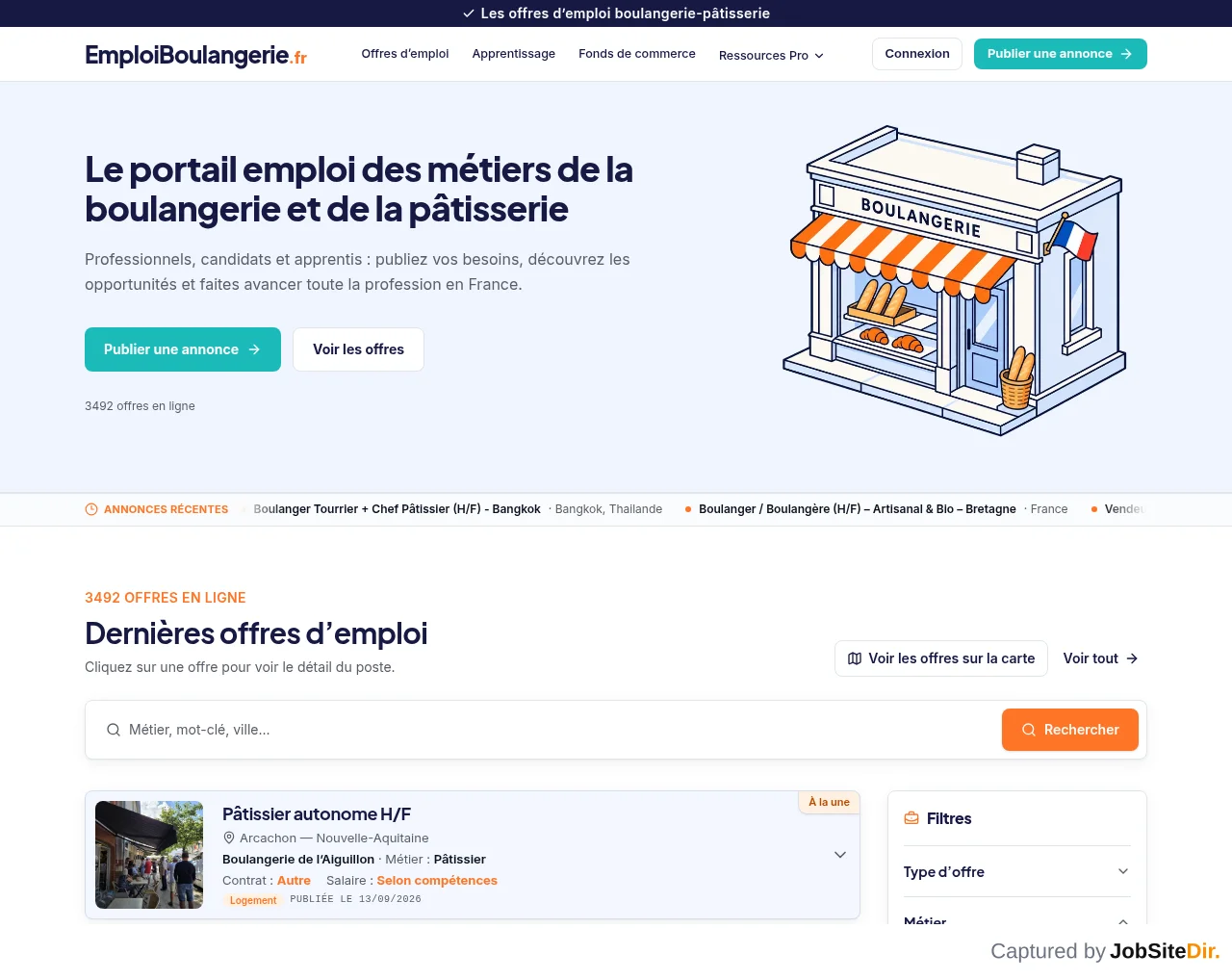1232x980 pixels.
Task: Expand the Type d'offre filter
Action: click(x=1017, y=871)
